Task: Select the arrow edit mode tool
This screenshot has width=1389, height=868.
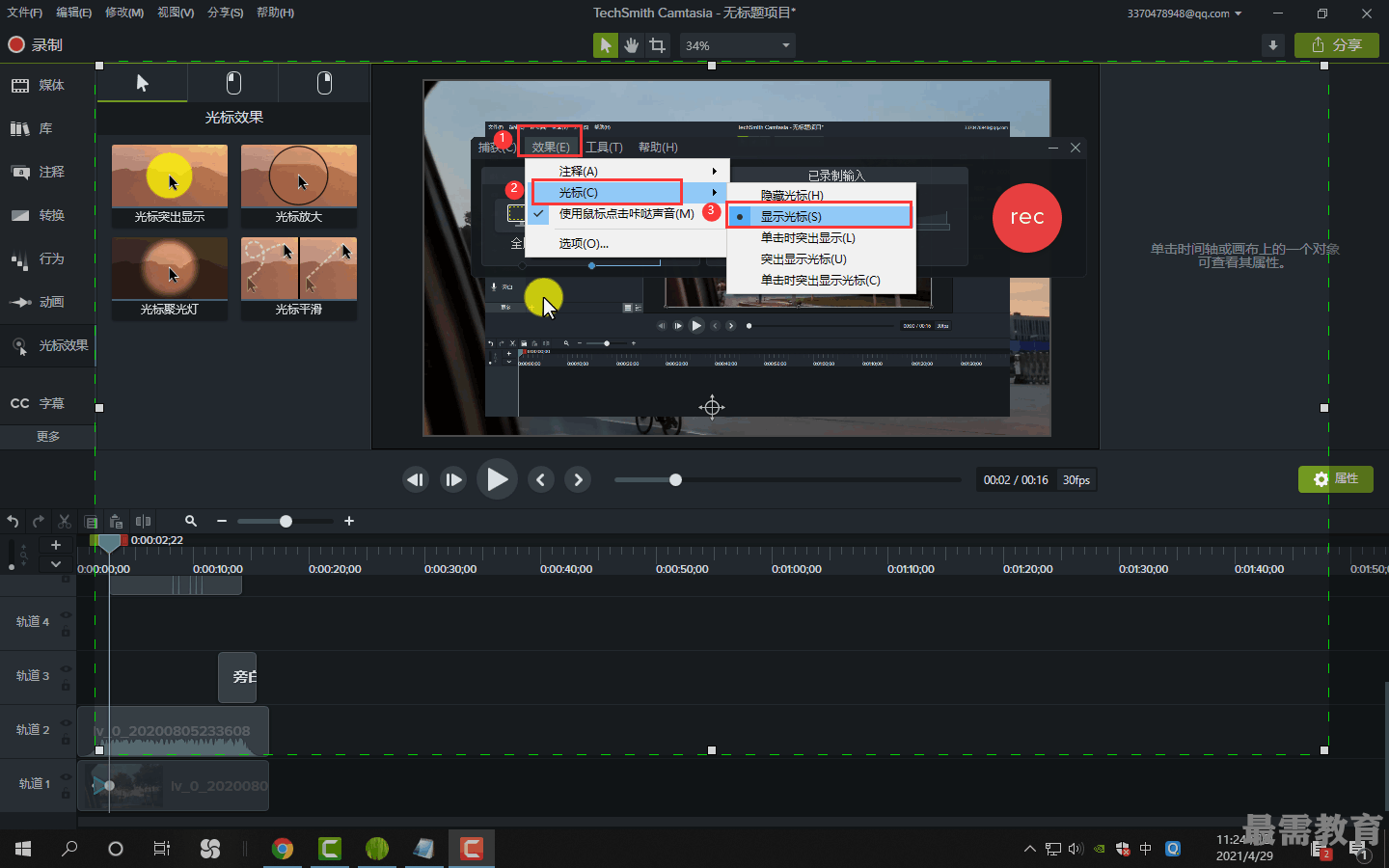Action: [x=605, y=45]
